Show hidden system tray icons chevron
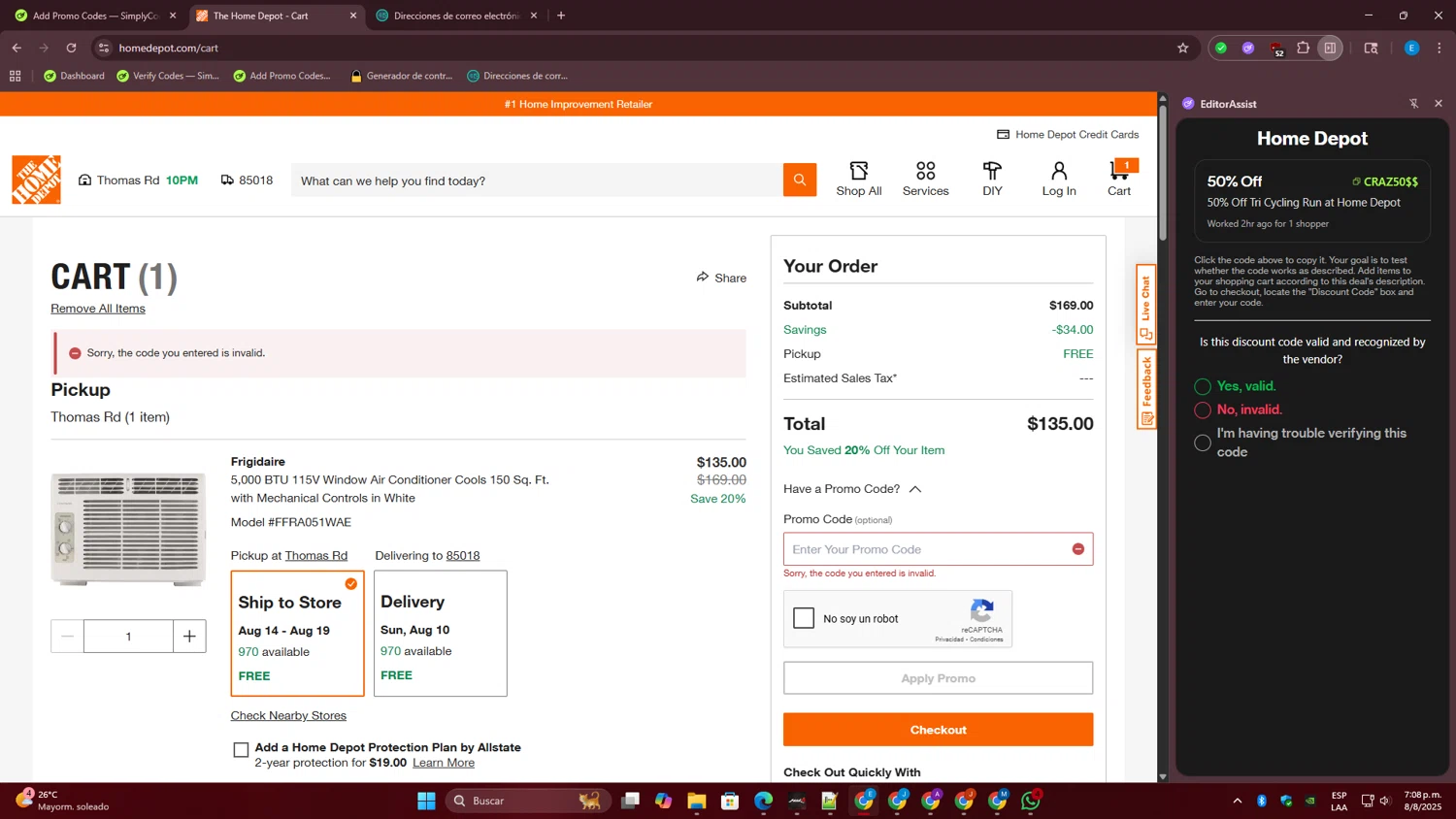 (1237, 801)
